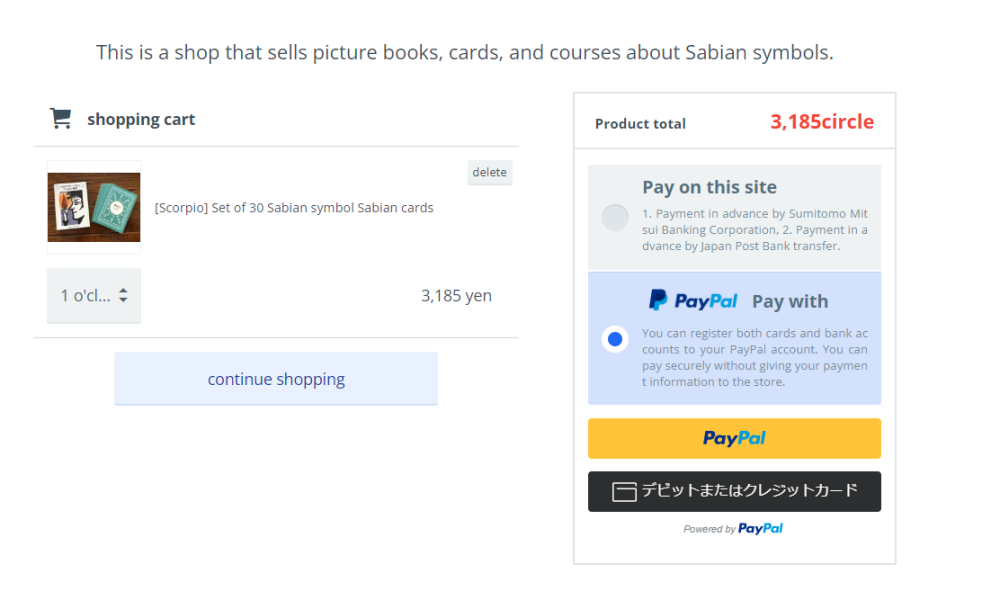Delete the Scorpio card set from cart
The height and width of the screenshot is (591, 1000).
click(489, 172)
